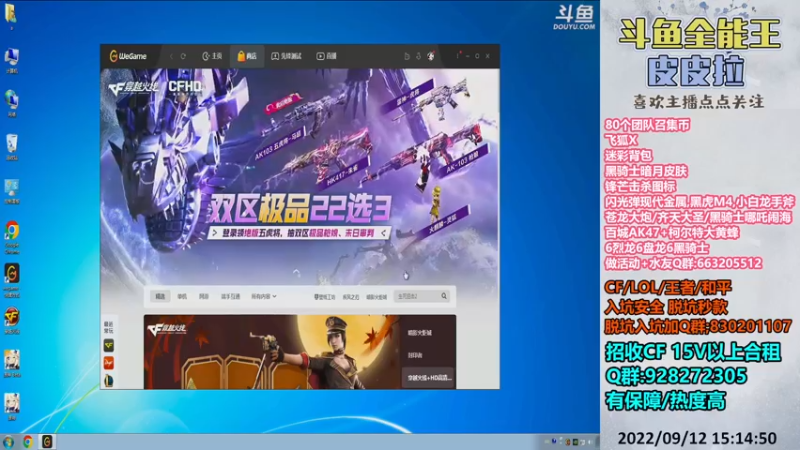Click the 双区极品22选3 banner headline

[299, 208]
